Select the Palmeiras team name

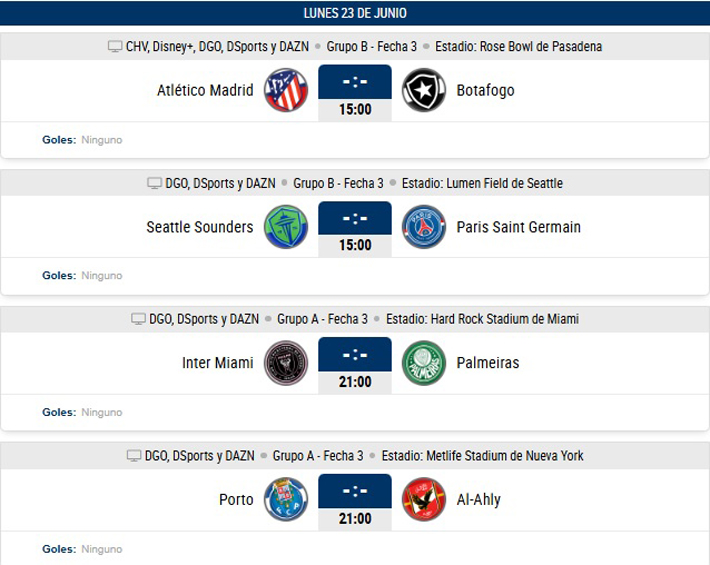click(488, 363)
